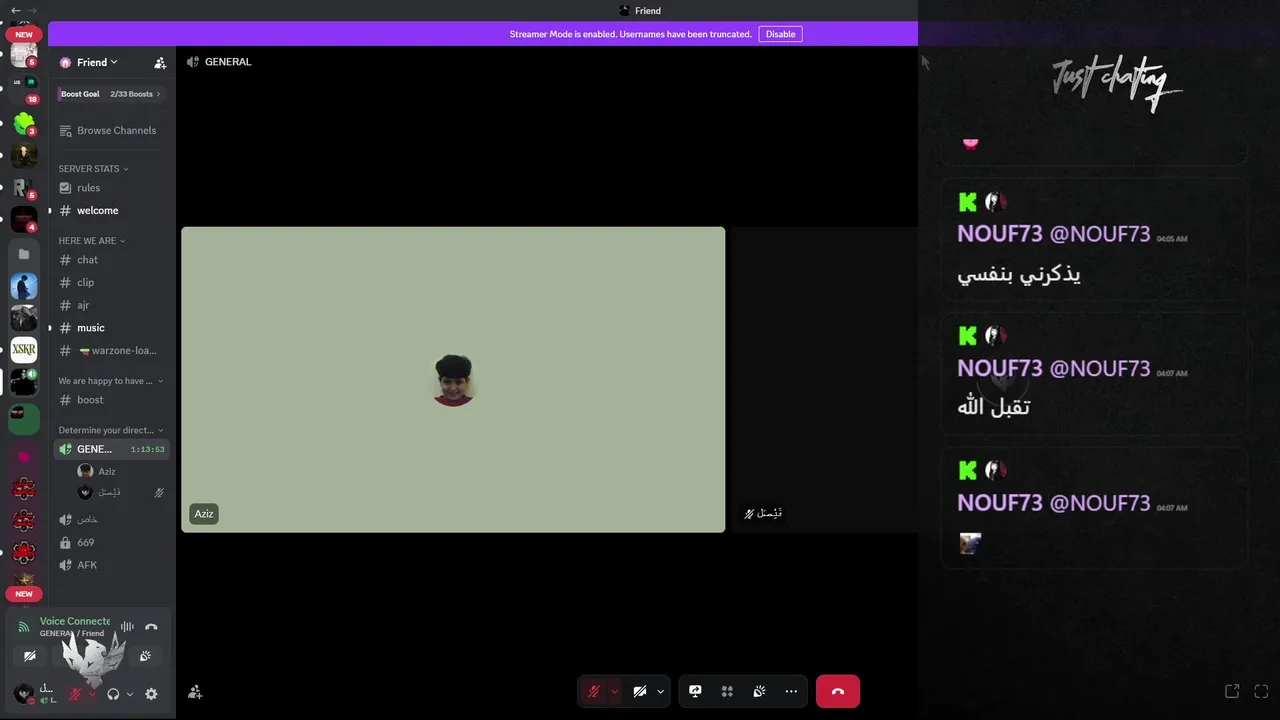Click NOUF73 on the يذكرني بنفسي message
The width and height of the screenshot is (1280, 720).
1000,234
